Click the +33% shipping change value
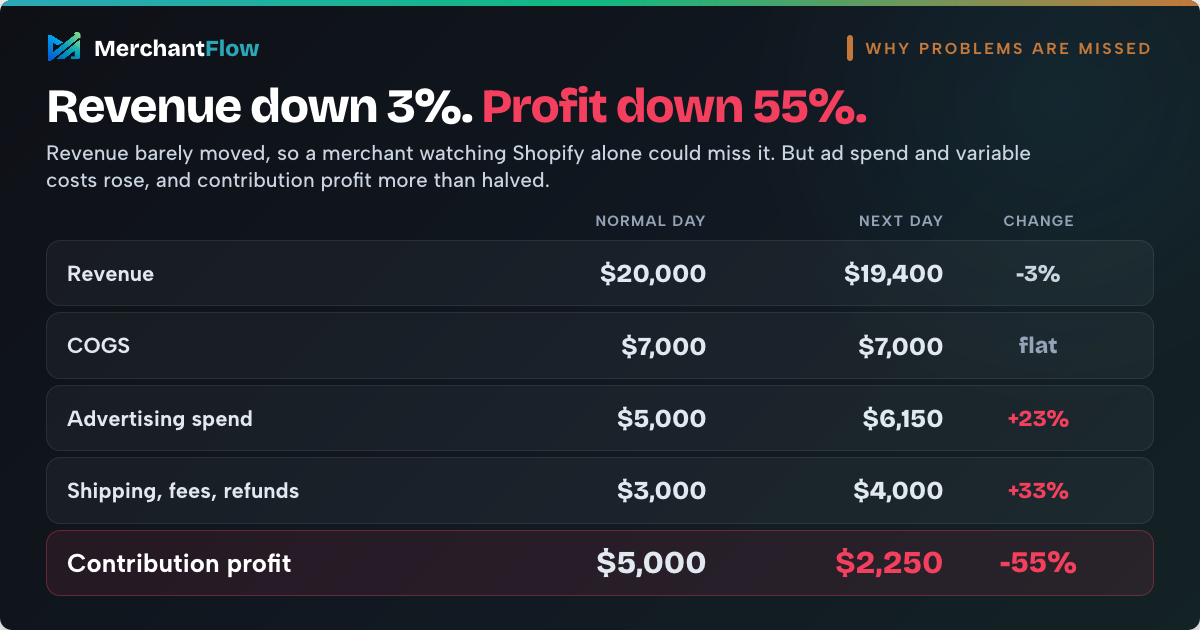 (x=1038, y=491)
